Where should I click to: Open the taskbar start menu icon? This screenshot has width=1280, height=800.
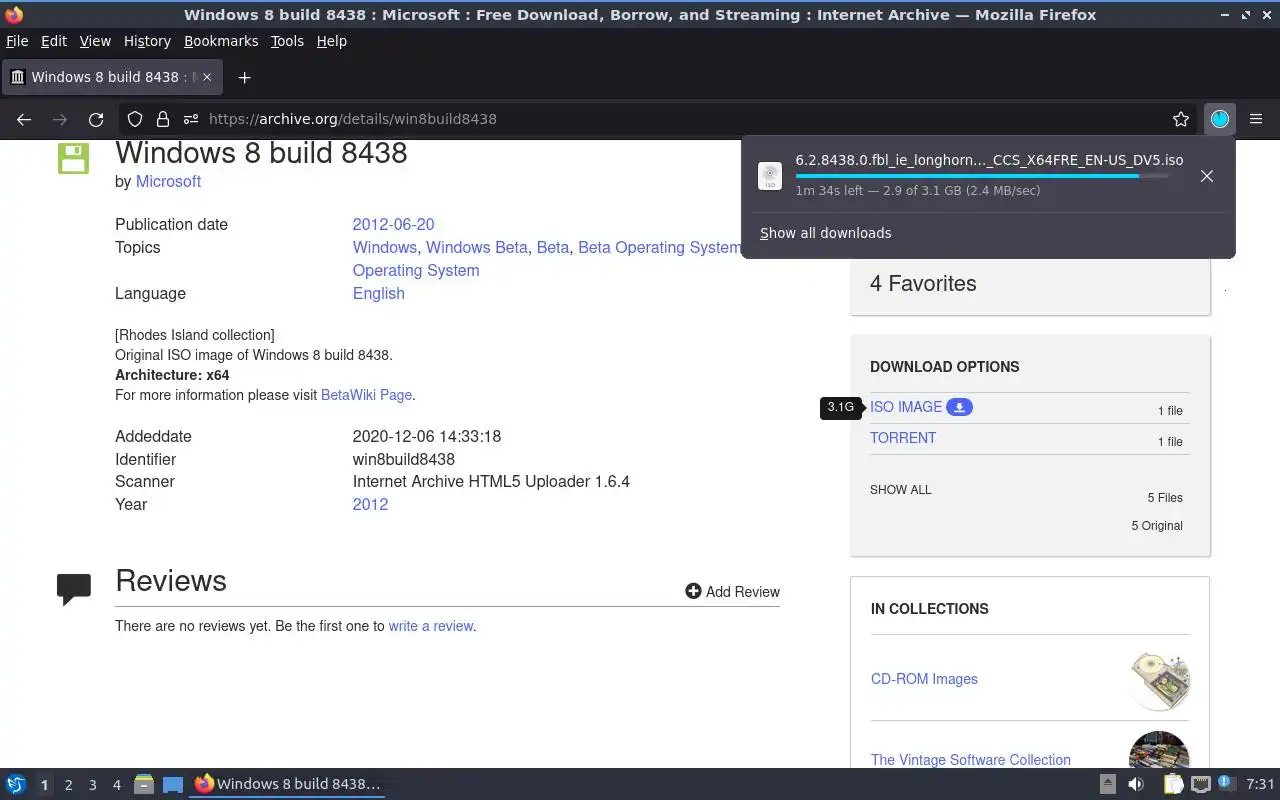pyautogui.click(x=16, y=784)
